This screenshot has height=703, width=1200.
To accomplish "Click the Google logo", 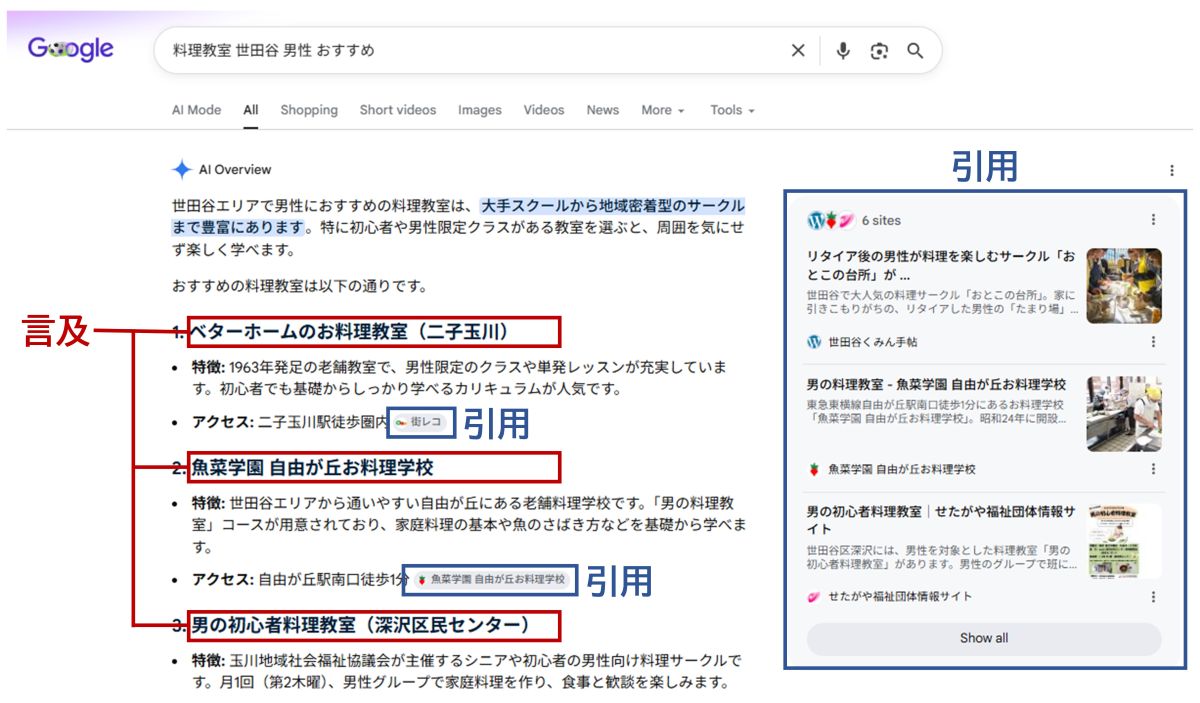I will tap(70, 49).
